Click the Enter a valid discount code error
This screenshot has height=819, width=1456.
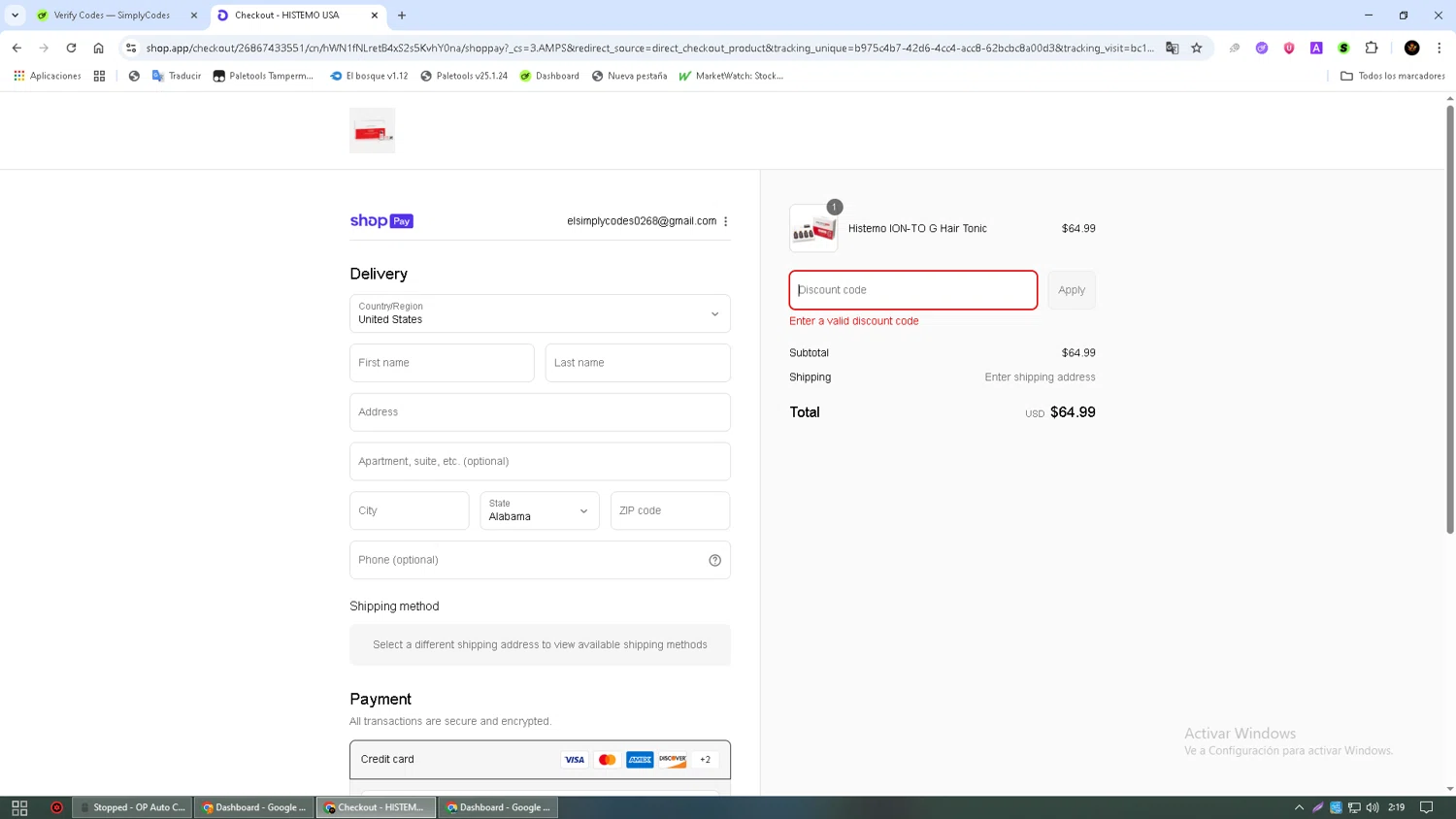pos(854,321)
